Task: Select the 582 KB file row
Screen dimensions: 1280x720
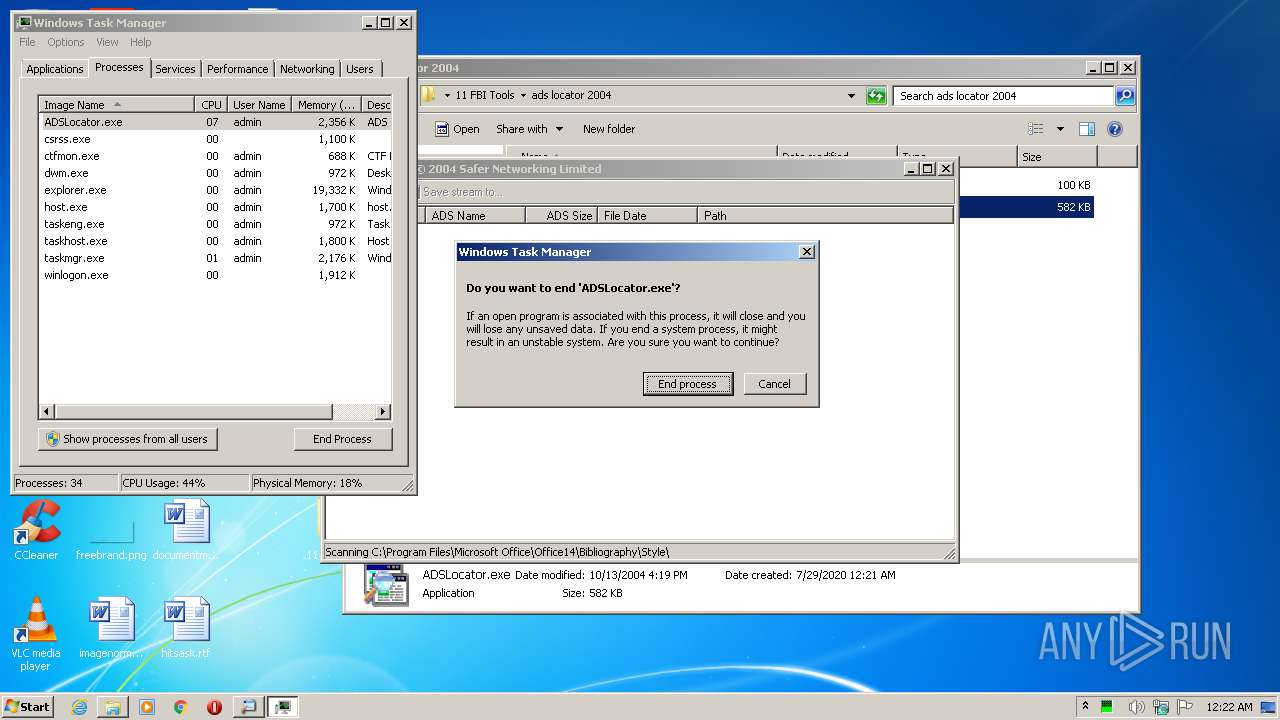Action: coord(1026,207)
